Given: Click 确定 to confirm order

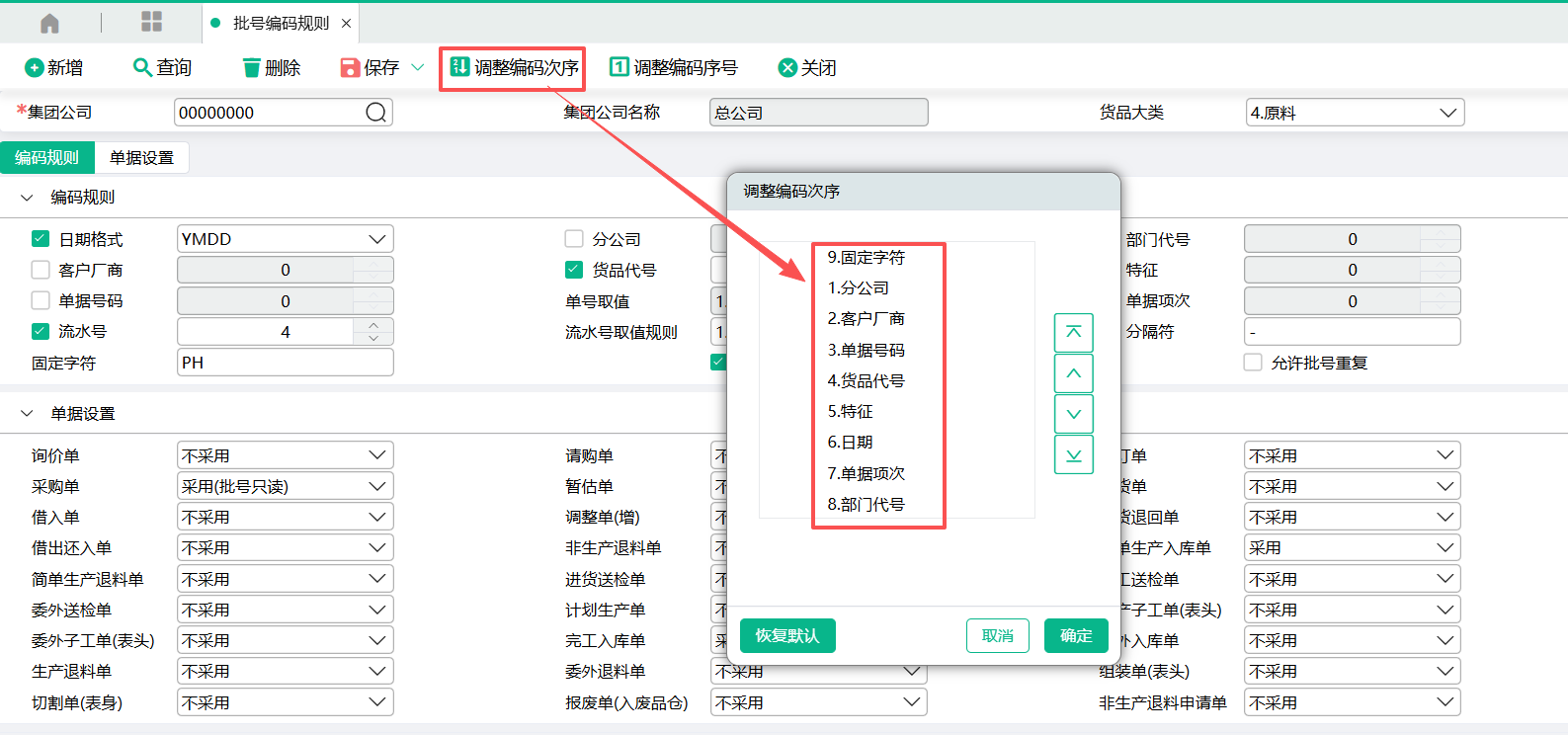Looking at the screenshot, I should (1075, 635).
